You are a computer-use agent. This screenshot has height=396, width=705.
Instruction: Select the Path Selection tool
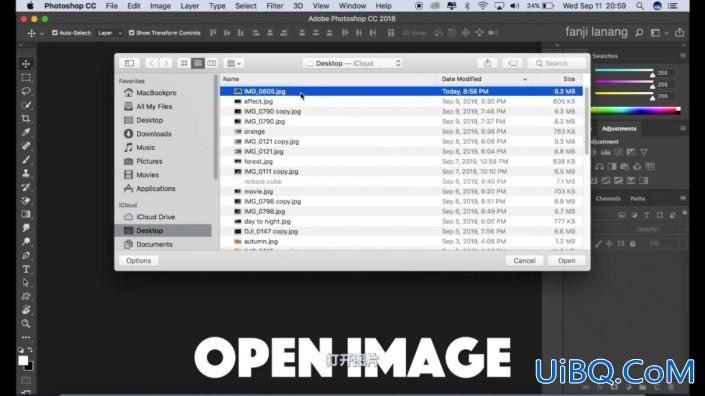(x=26, y=283)
